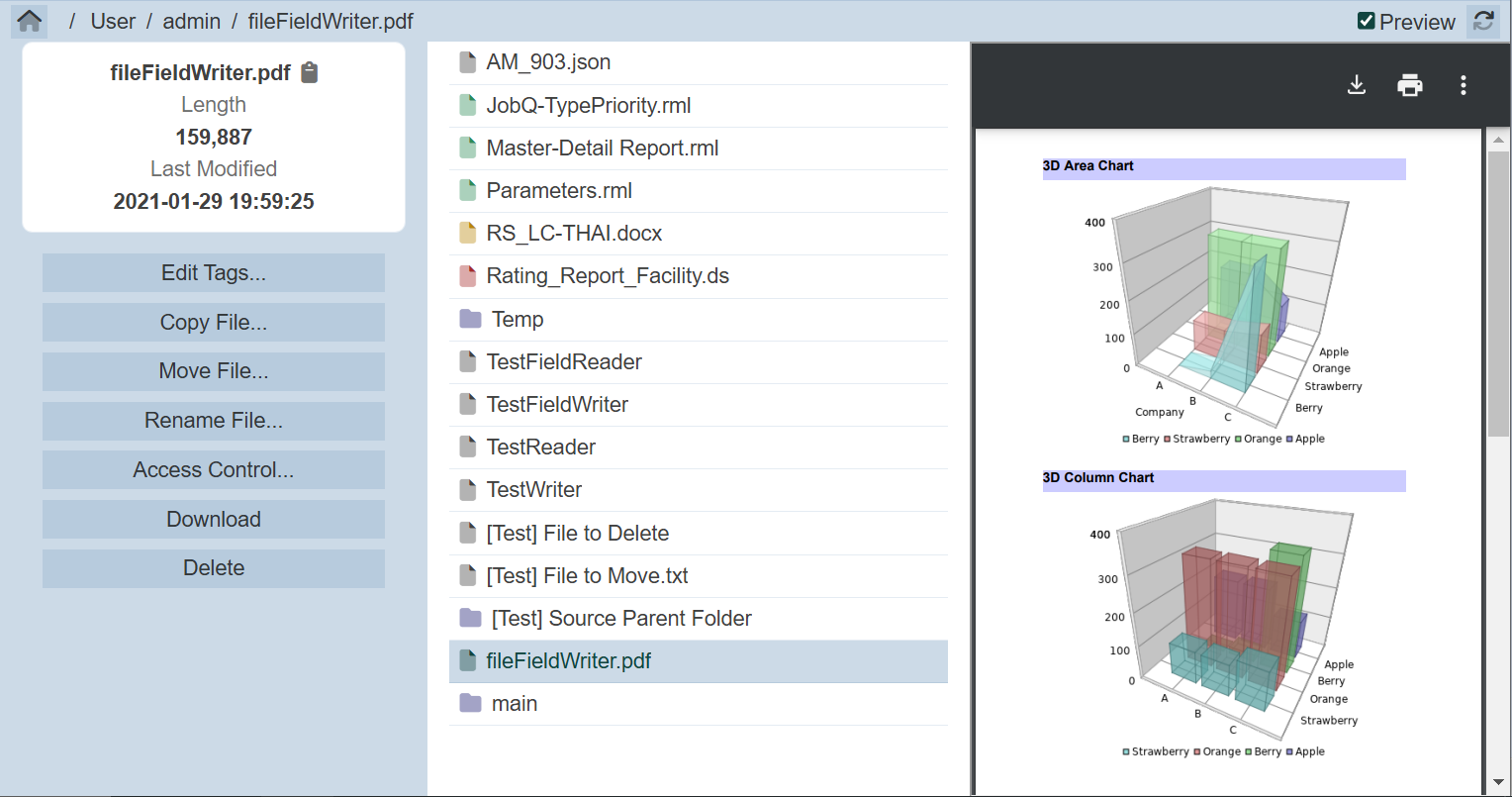Open the PDF viewer more options menu
The width and height of the screenshot is (1512, 797).
click(1463, 85)
